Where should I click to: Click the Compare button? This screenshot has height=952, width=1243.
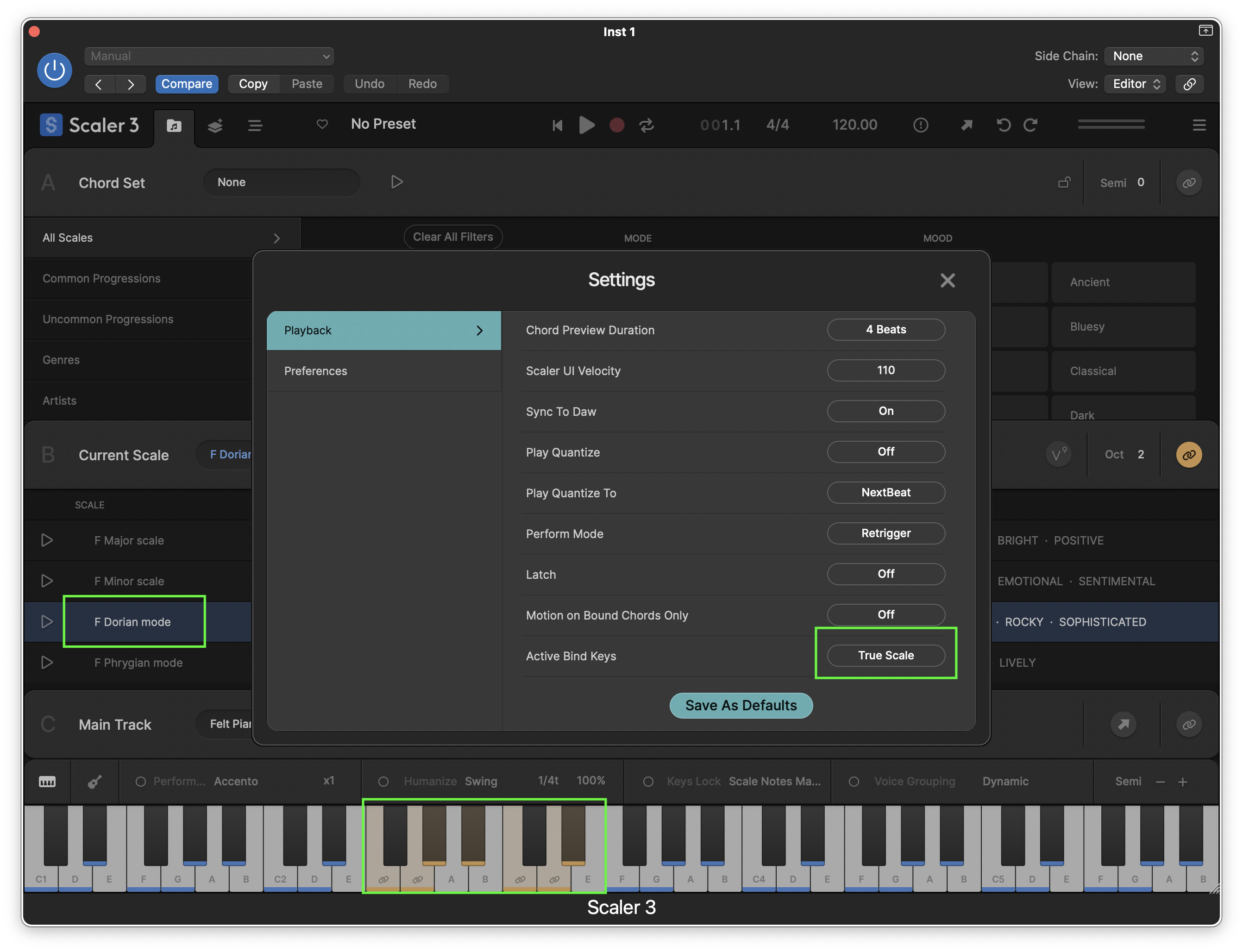click(x=187, y=84)
